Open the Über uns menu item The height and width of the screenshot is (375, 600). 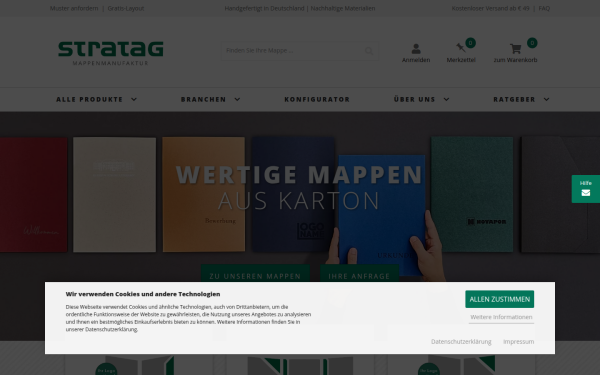click(x=414, y=99)
